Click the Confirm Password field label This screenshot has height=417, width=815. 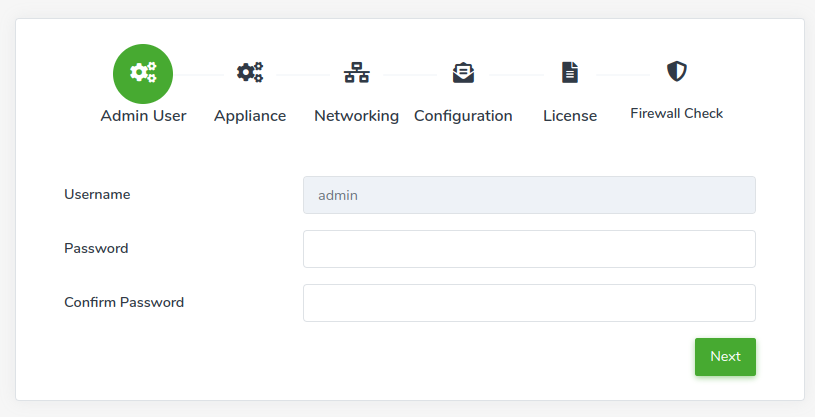(x=124, y=303)
